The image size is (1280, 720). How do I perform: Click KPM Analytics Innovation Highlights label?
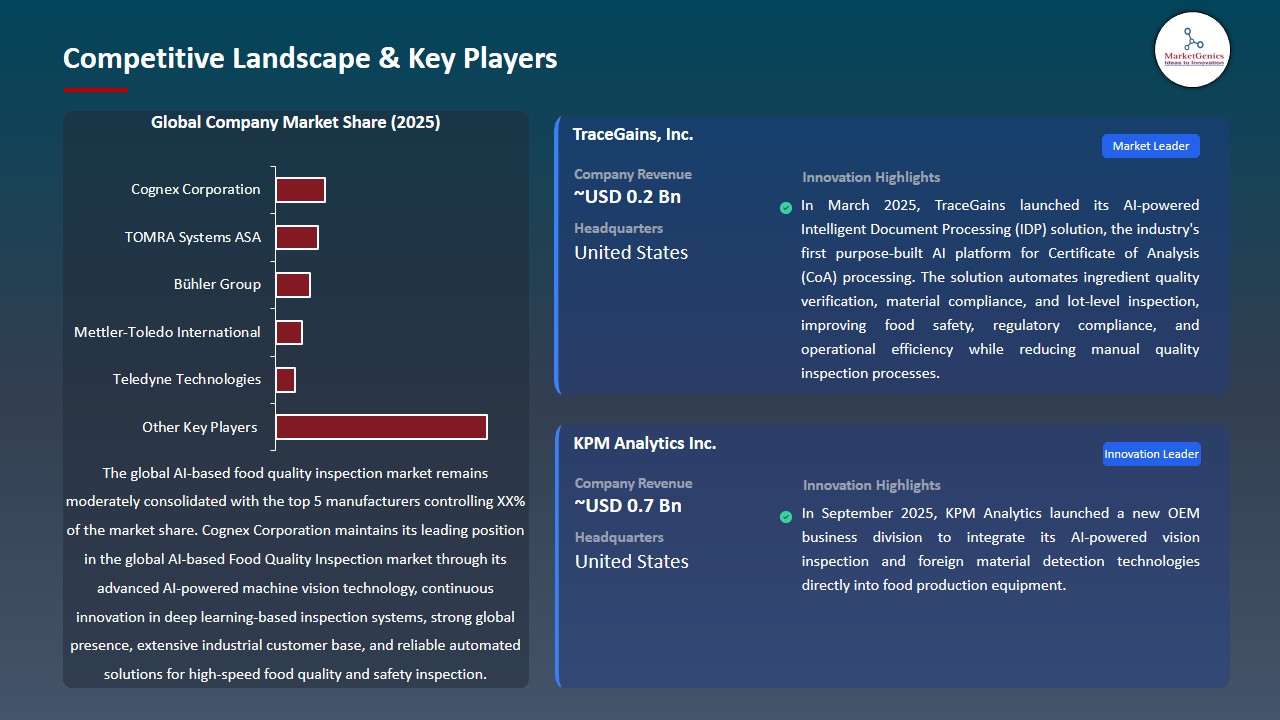pos(871,485)
